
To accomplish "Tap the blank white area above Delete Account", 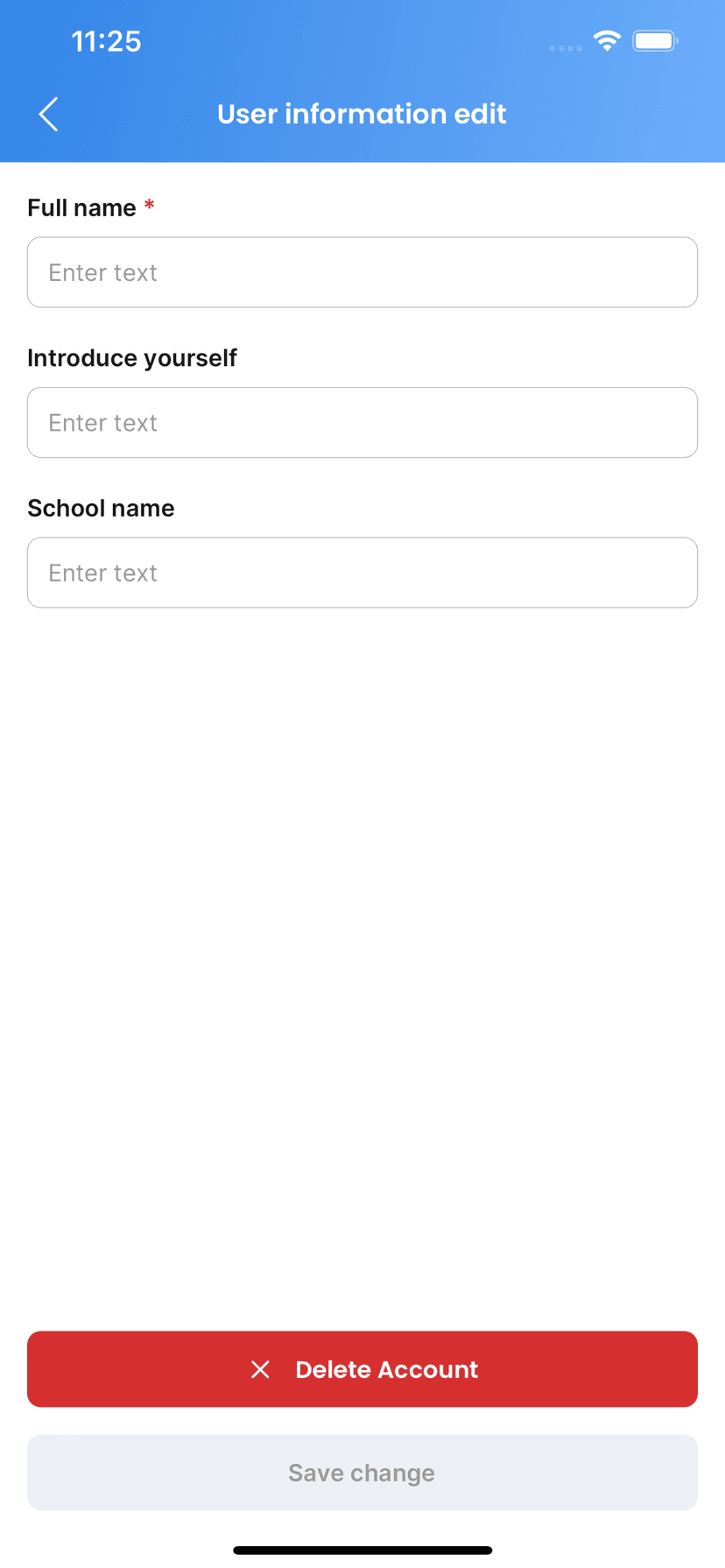I will [x=362, y=963].
